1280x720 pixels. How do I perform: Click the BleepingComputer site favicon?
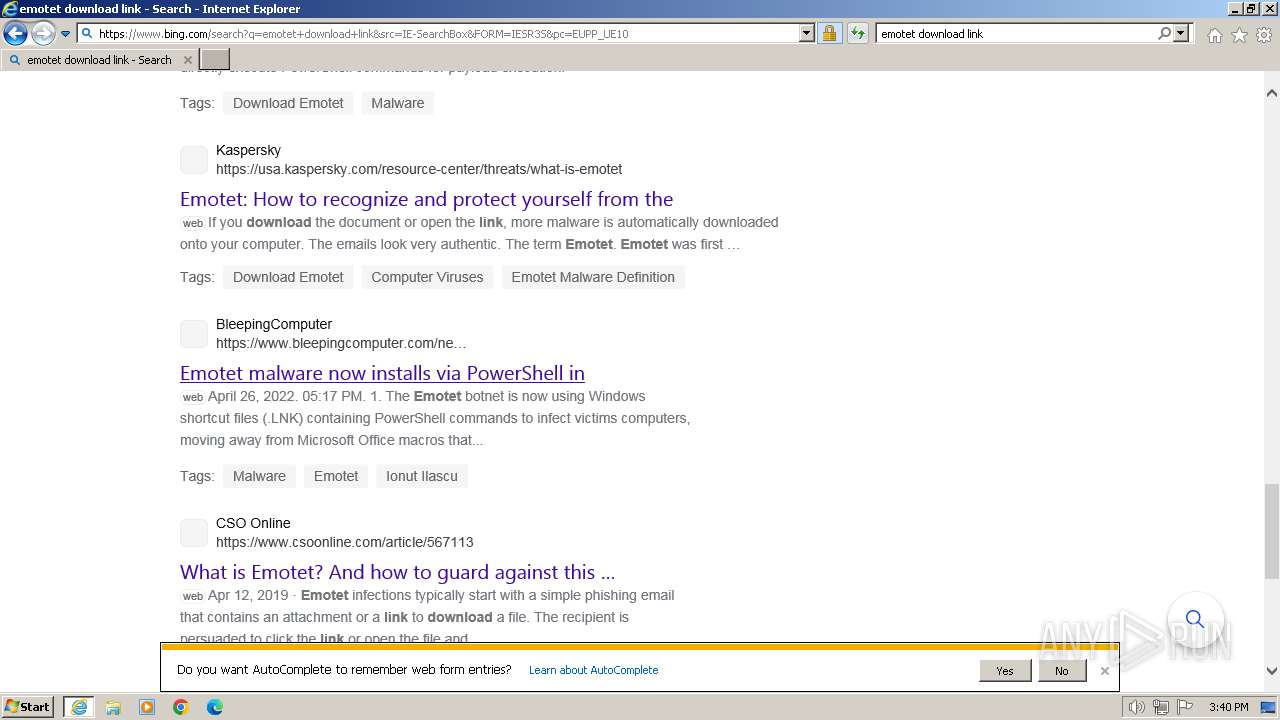194,334
